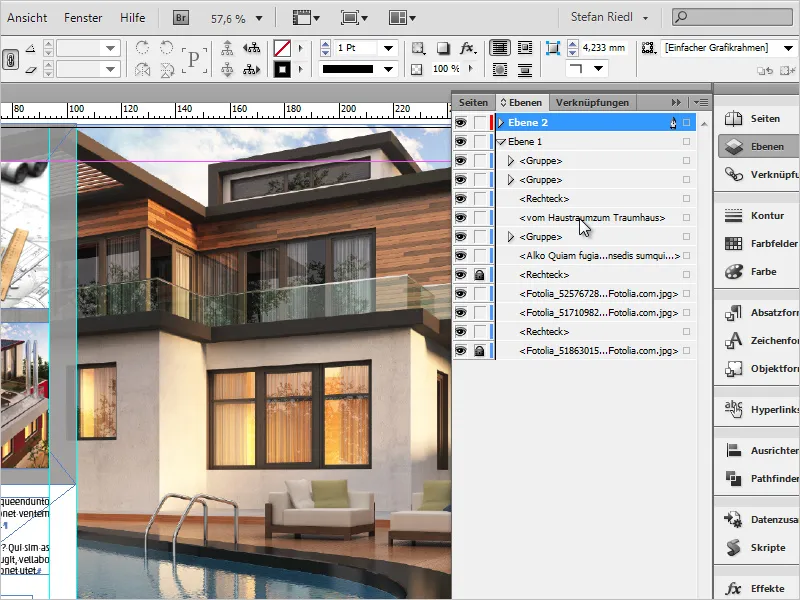Flip horizontal icon in control bar
Viewport: 800px width, 600px height.
(x=142, y=69)
